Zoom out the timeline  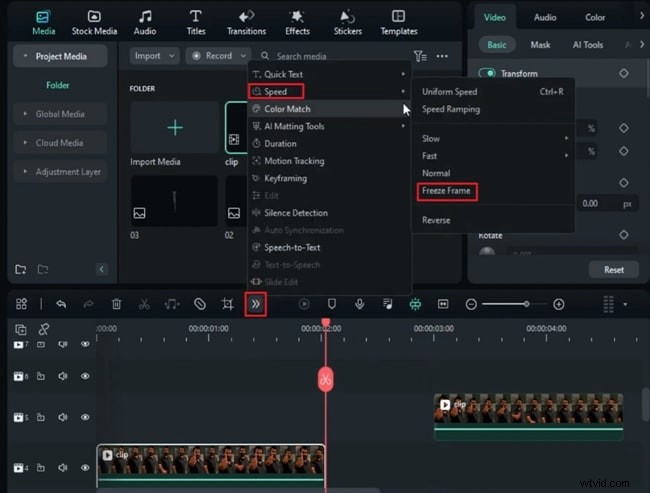click(x=471, y=304)
